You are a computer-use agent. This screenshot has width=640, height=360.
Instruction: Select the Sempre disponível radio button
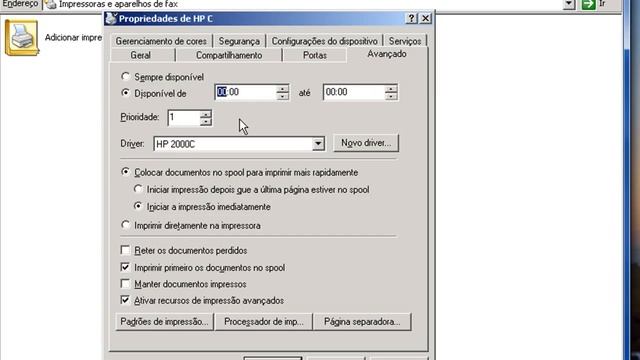[125, 76]
